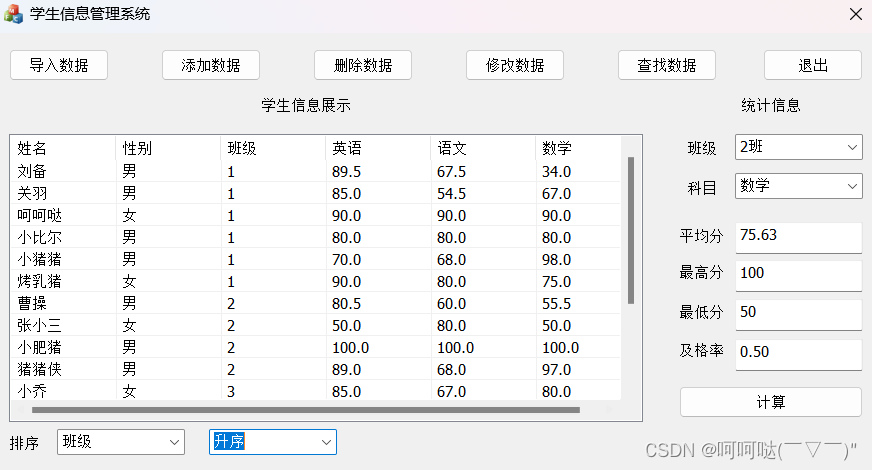Select the 小猪猪 row name cell
This screenshot has width=872, height=470.
coord(39,259)
